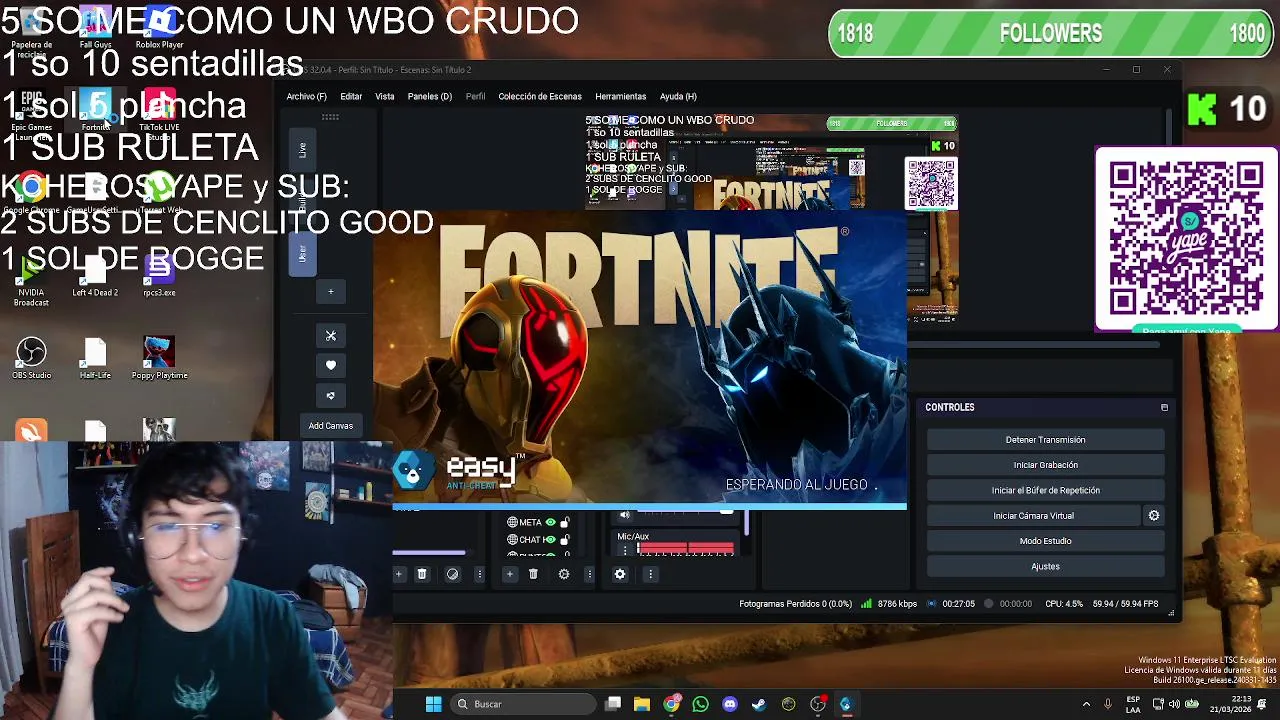
Task: Open the Roblox Player desktop shortcut
Action: point(159,28)
